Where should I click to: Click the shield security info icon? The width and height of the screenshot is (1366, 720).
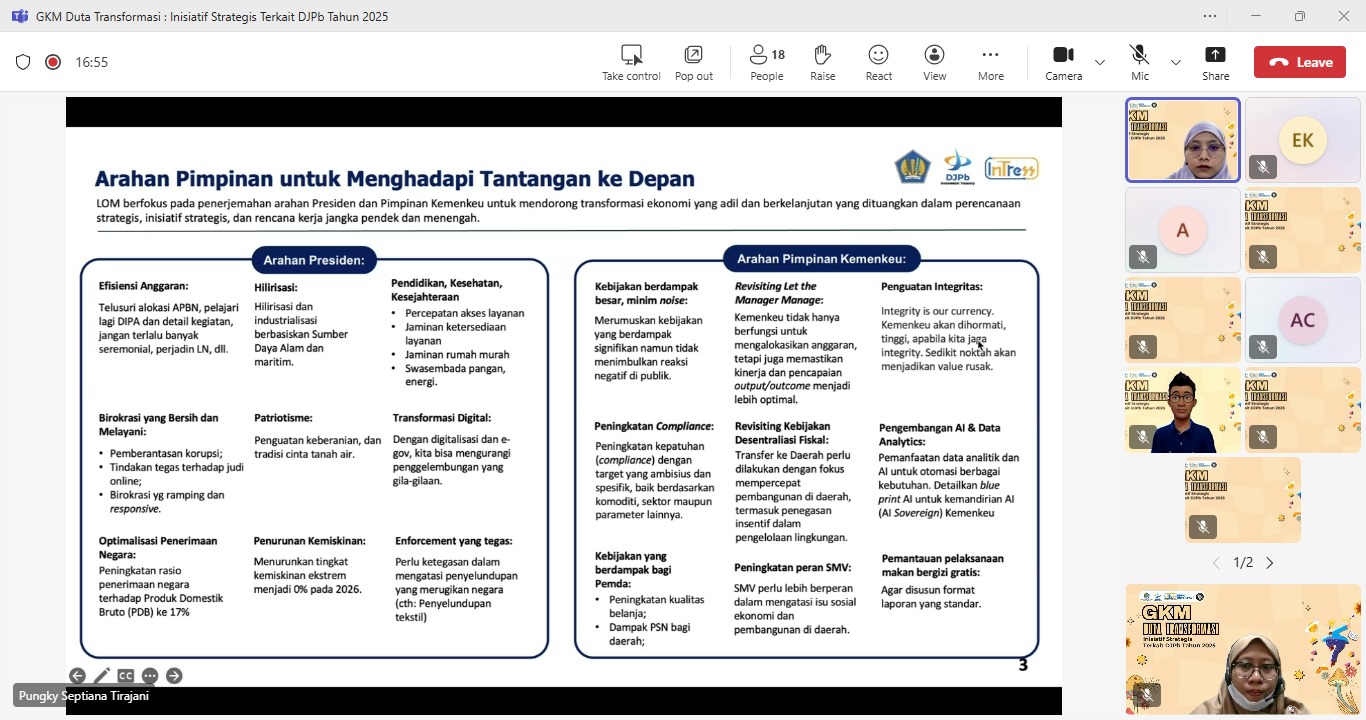[23, 62]
